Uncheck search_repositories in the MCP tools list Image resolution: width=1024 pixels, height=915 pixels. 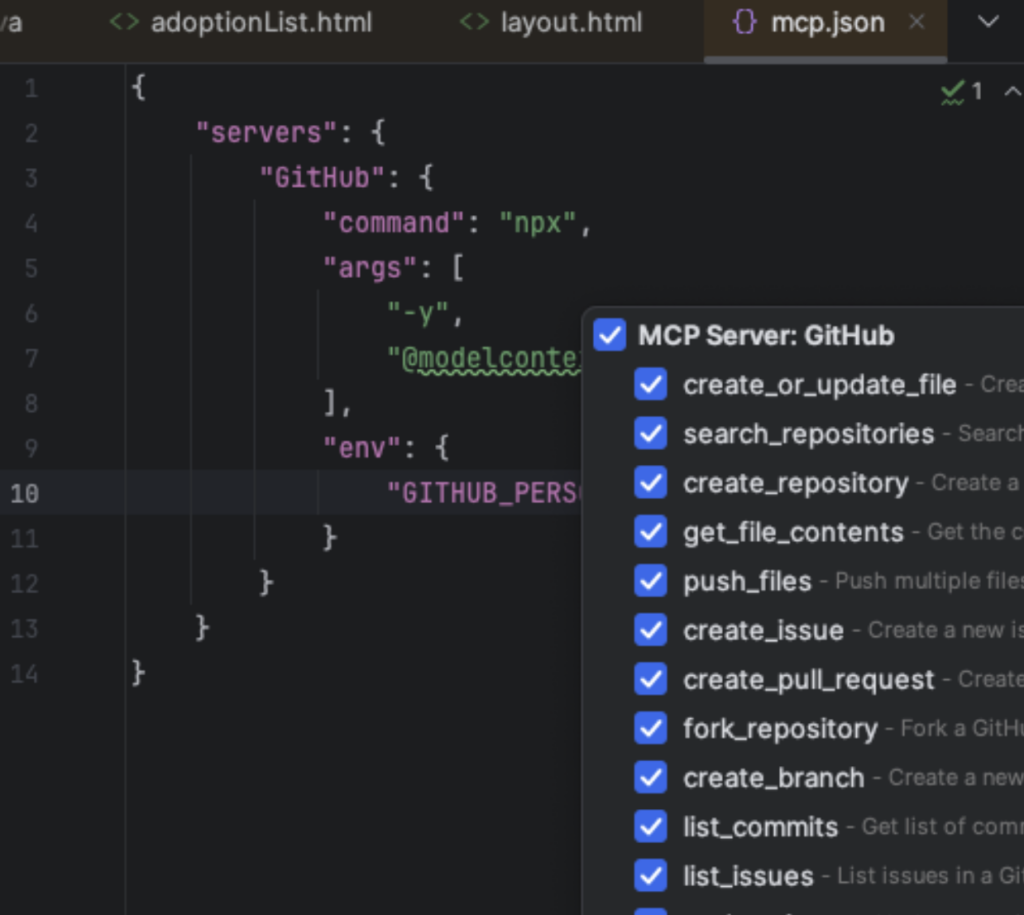pyautogui.click(x=651, y=433)
